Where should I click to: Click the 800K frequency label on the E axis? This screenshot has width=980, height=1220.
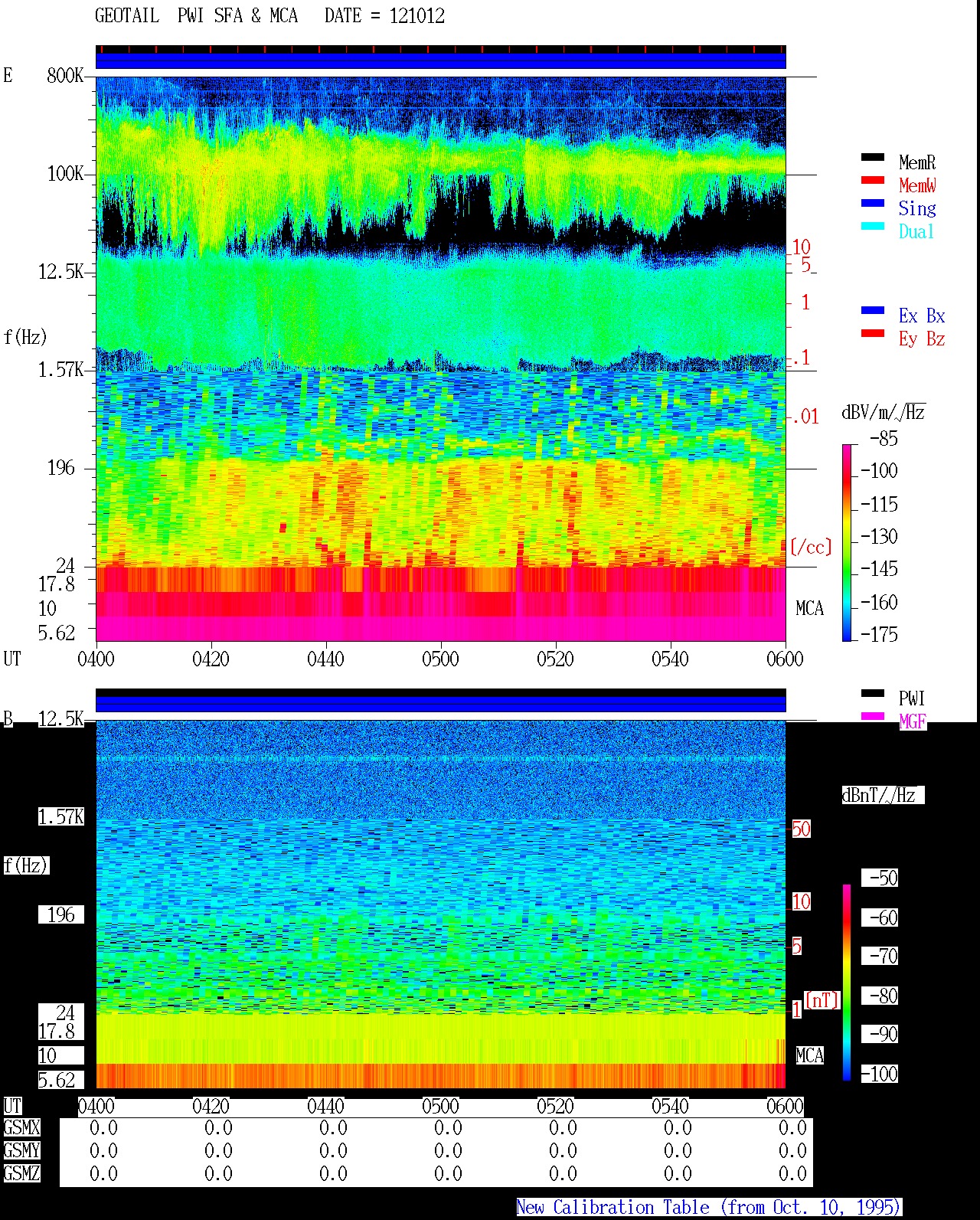point(65,76)
